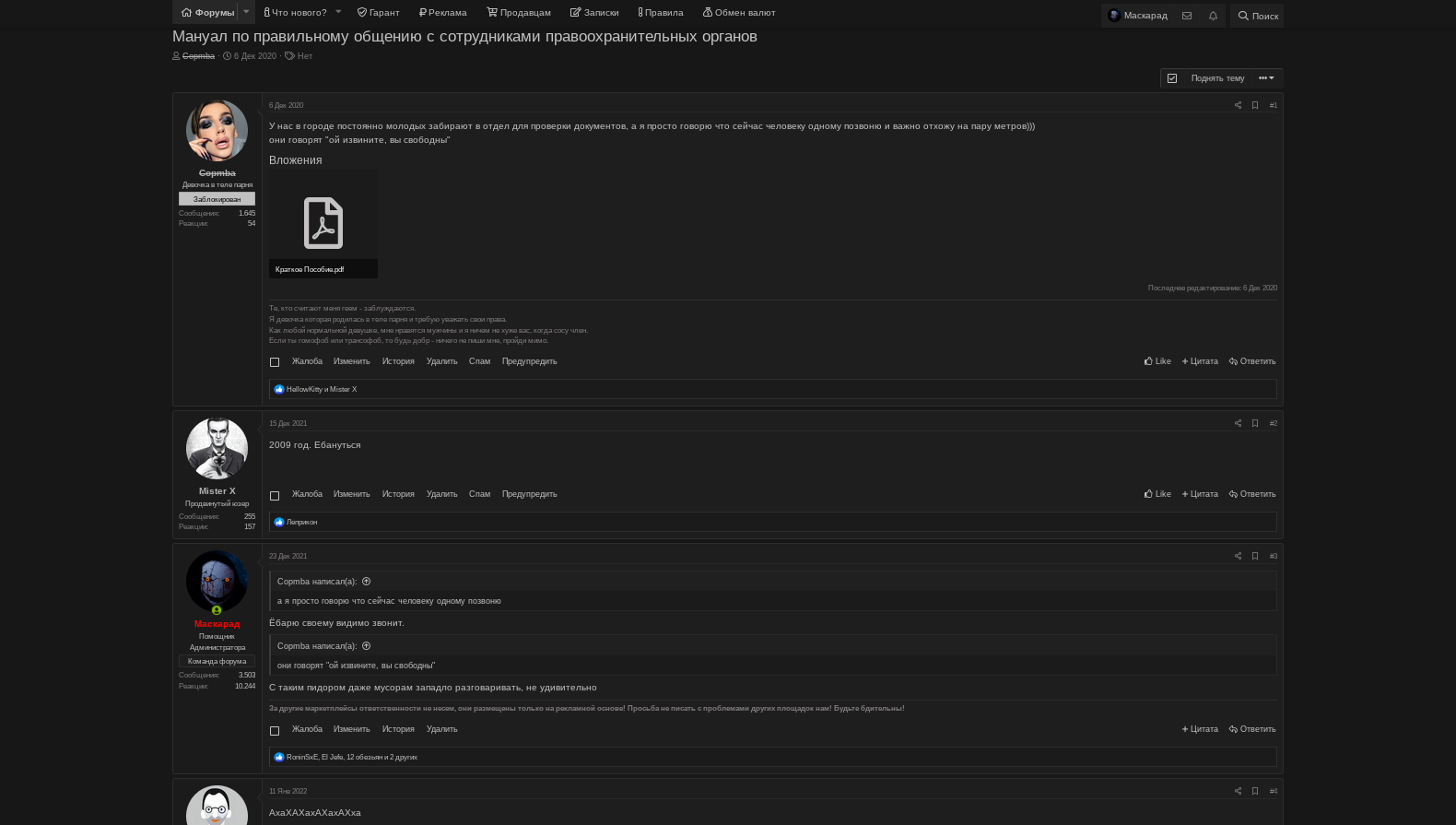Select the checkbox on Mister X's post
Image resolution: width=1456 pixels, height=825 pixels.
pyautogui.click(x=275, y=496)
